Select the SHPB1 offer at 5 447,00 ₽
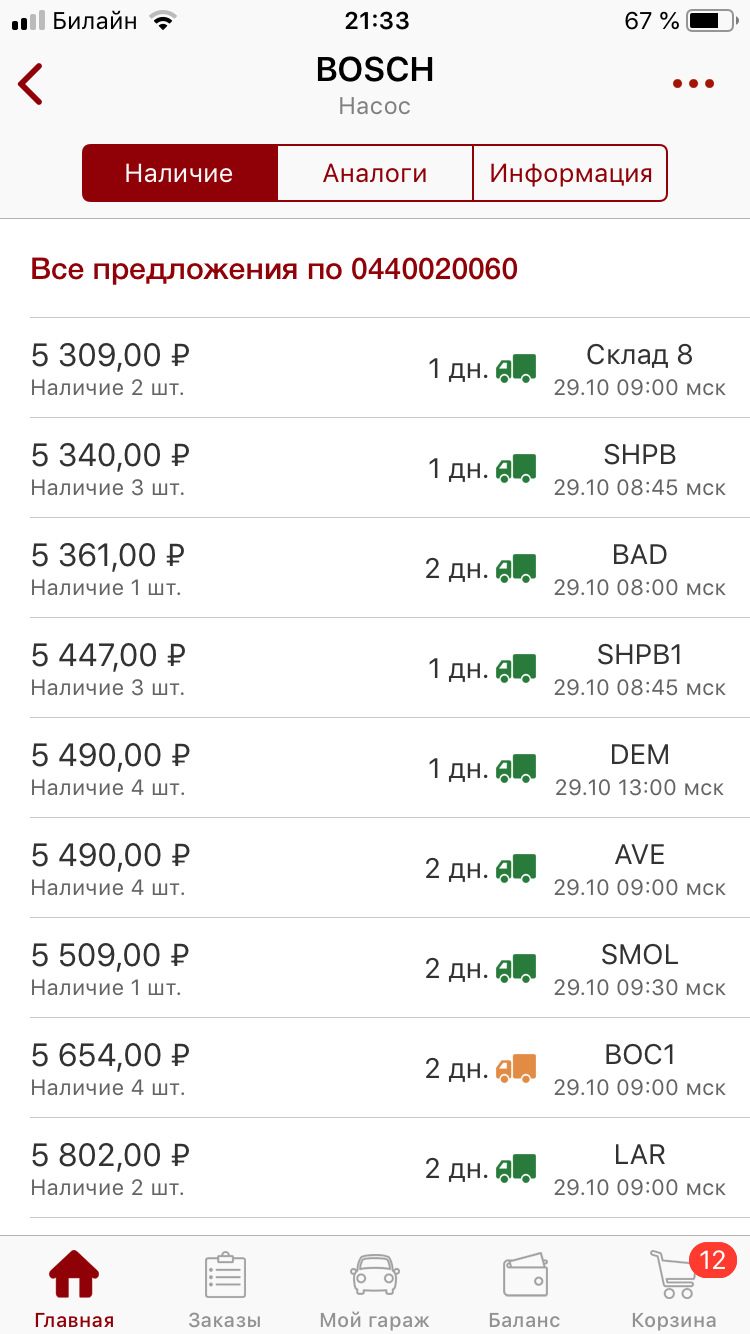Viewport: 750px width, 1334px height. tap(390, 668)
